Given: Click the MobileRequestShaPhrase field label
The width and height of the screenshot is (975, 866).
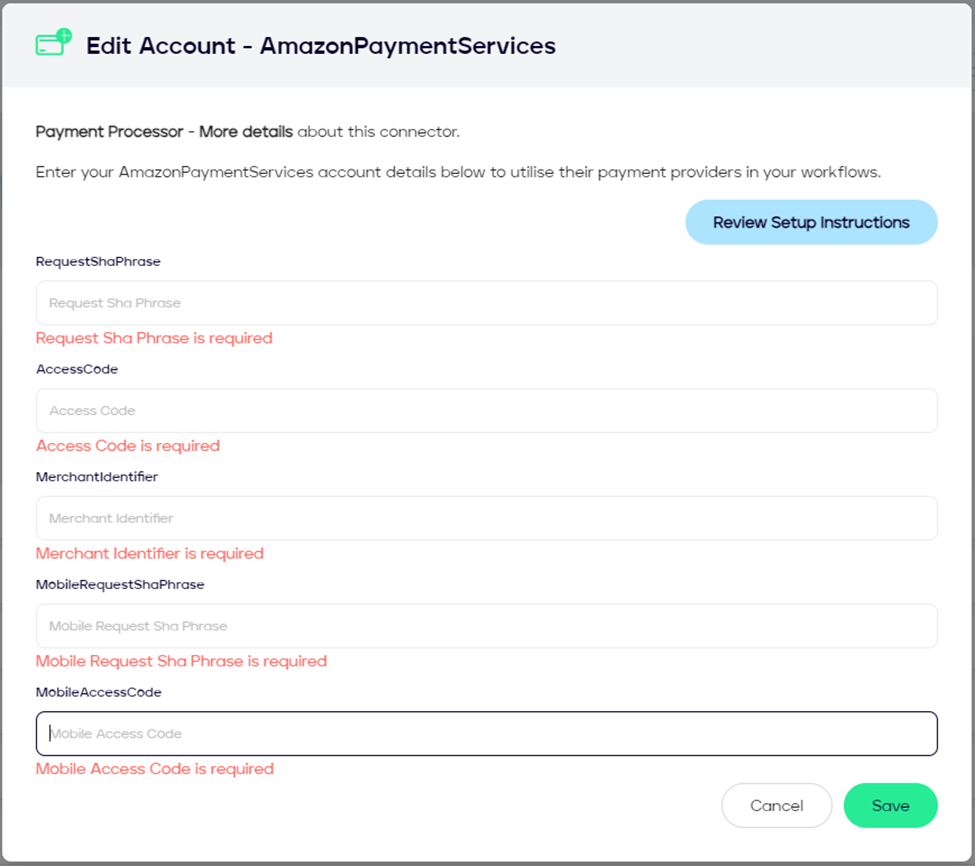Looking at the screenshot, I should pos(120,584).
